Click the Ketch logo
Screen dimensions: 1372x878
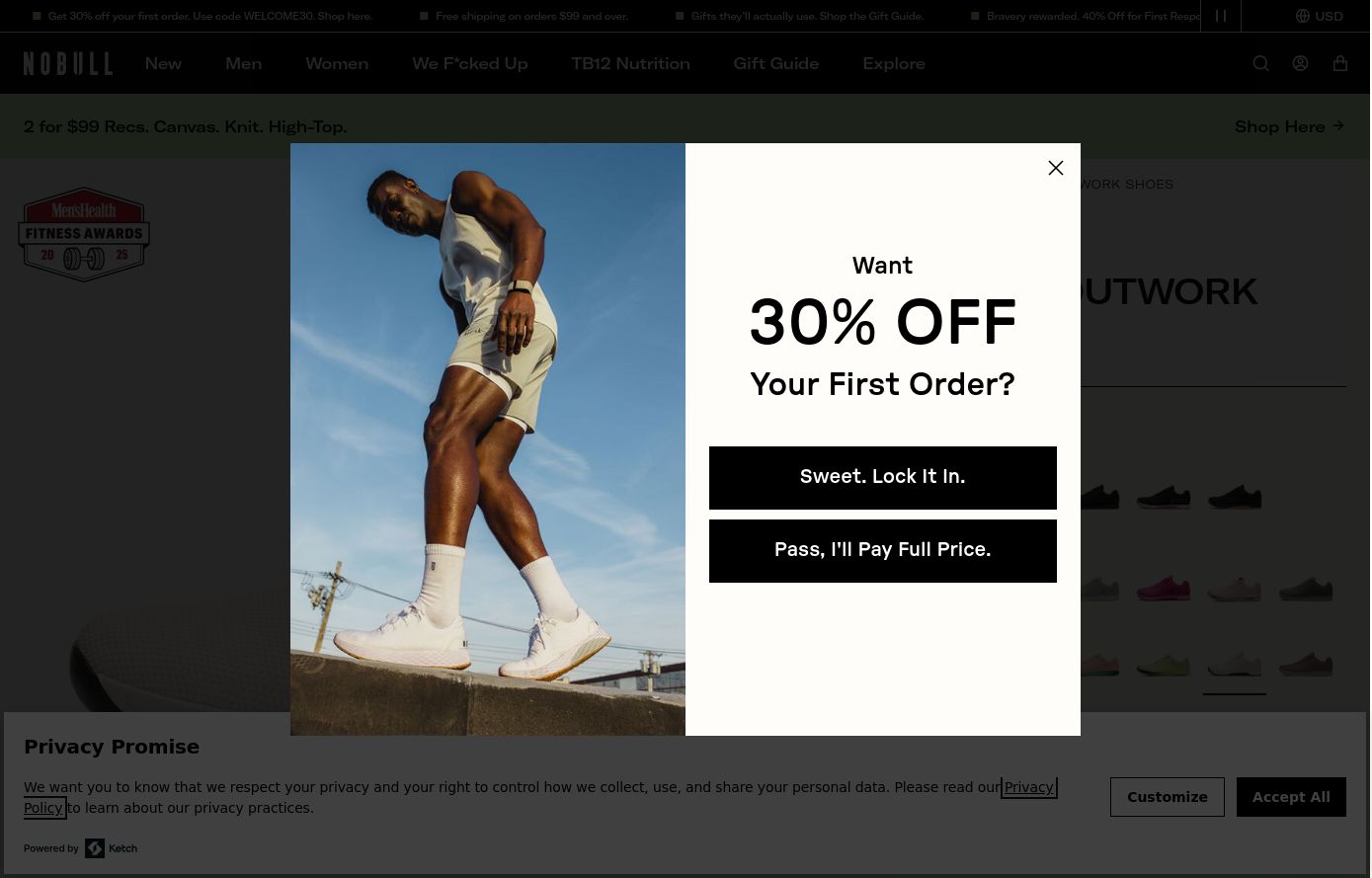(111, 848)
